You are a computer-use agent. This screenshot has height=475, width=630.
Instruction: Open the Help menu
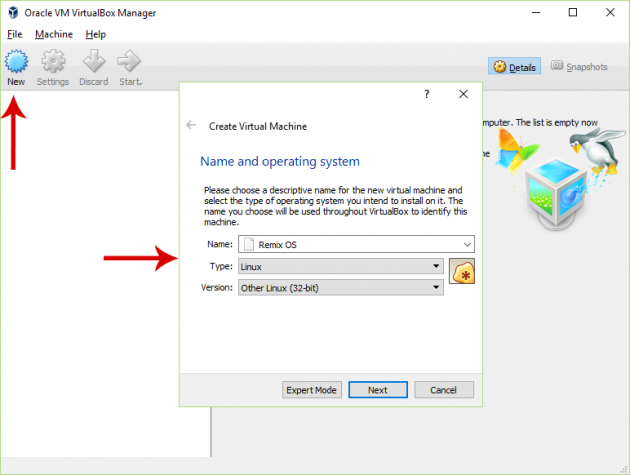[96, 34]
